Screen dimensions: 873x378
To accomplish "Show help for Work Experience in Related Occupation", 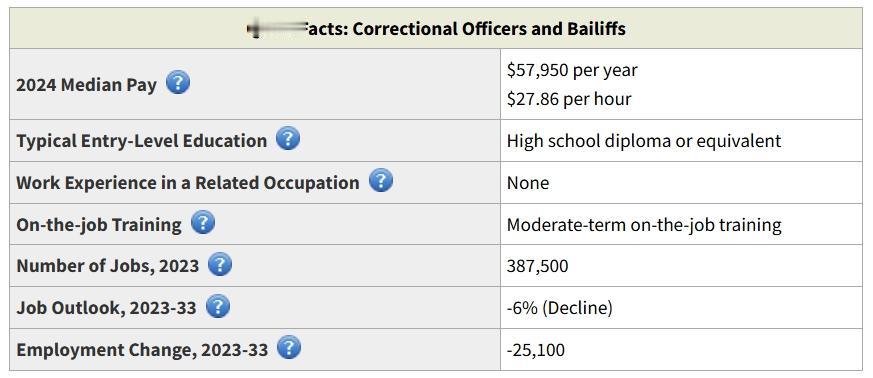I will coord(381,181).
